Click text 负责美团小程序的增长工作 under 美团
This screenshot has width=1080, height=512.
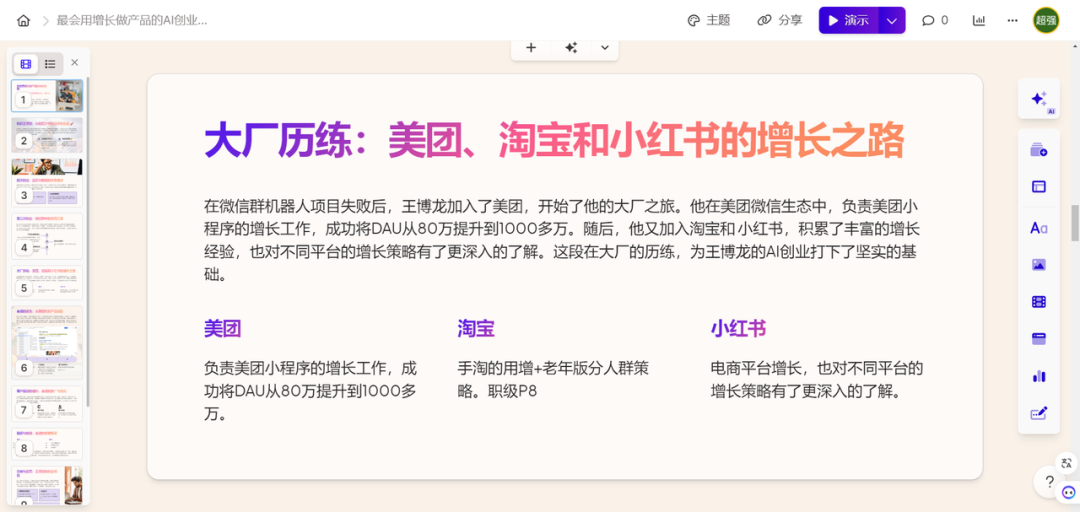click(310, 391)
